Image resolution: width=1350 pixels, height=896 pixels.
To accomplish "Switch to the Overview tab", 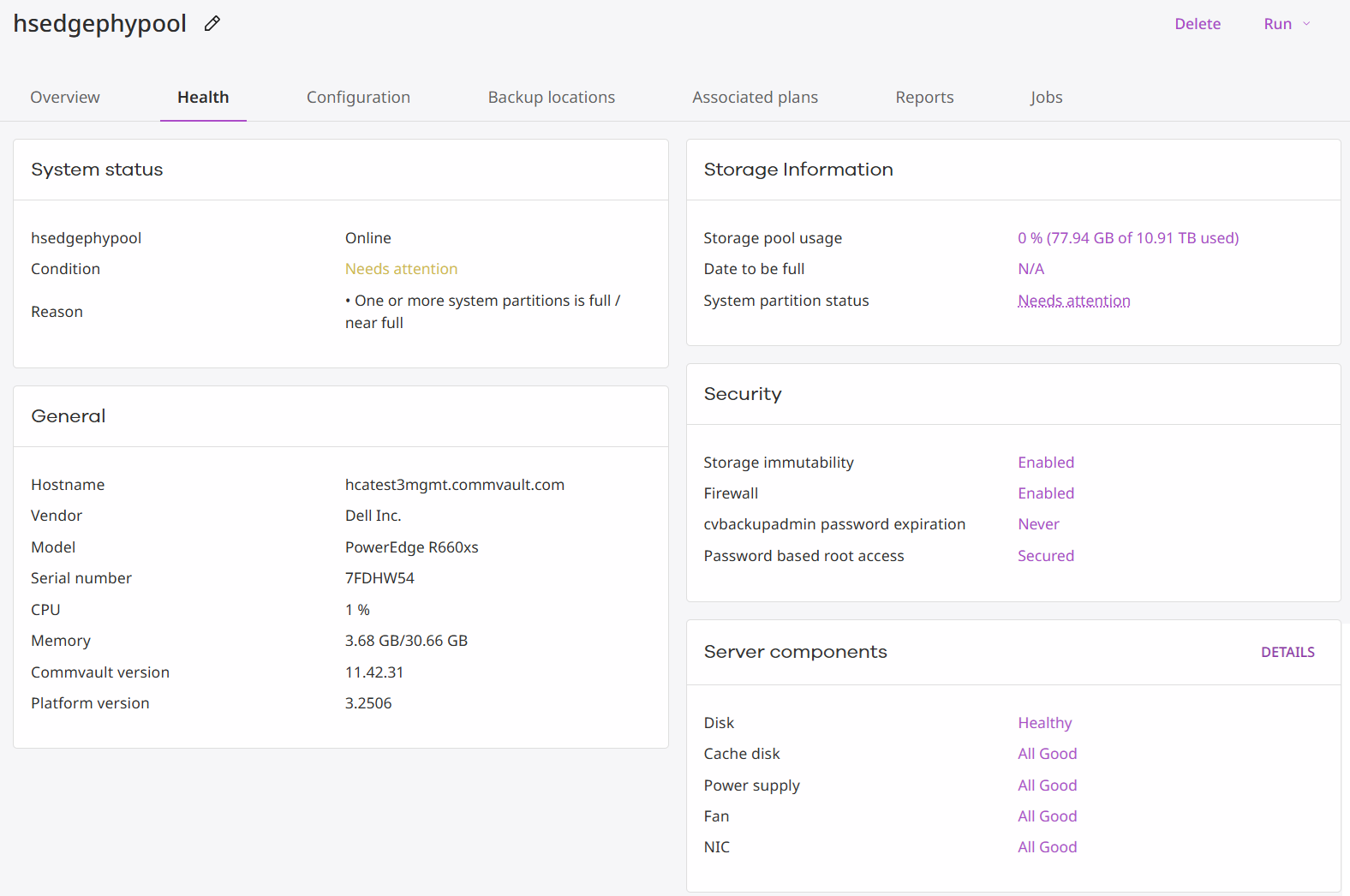I will (65, 98).
